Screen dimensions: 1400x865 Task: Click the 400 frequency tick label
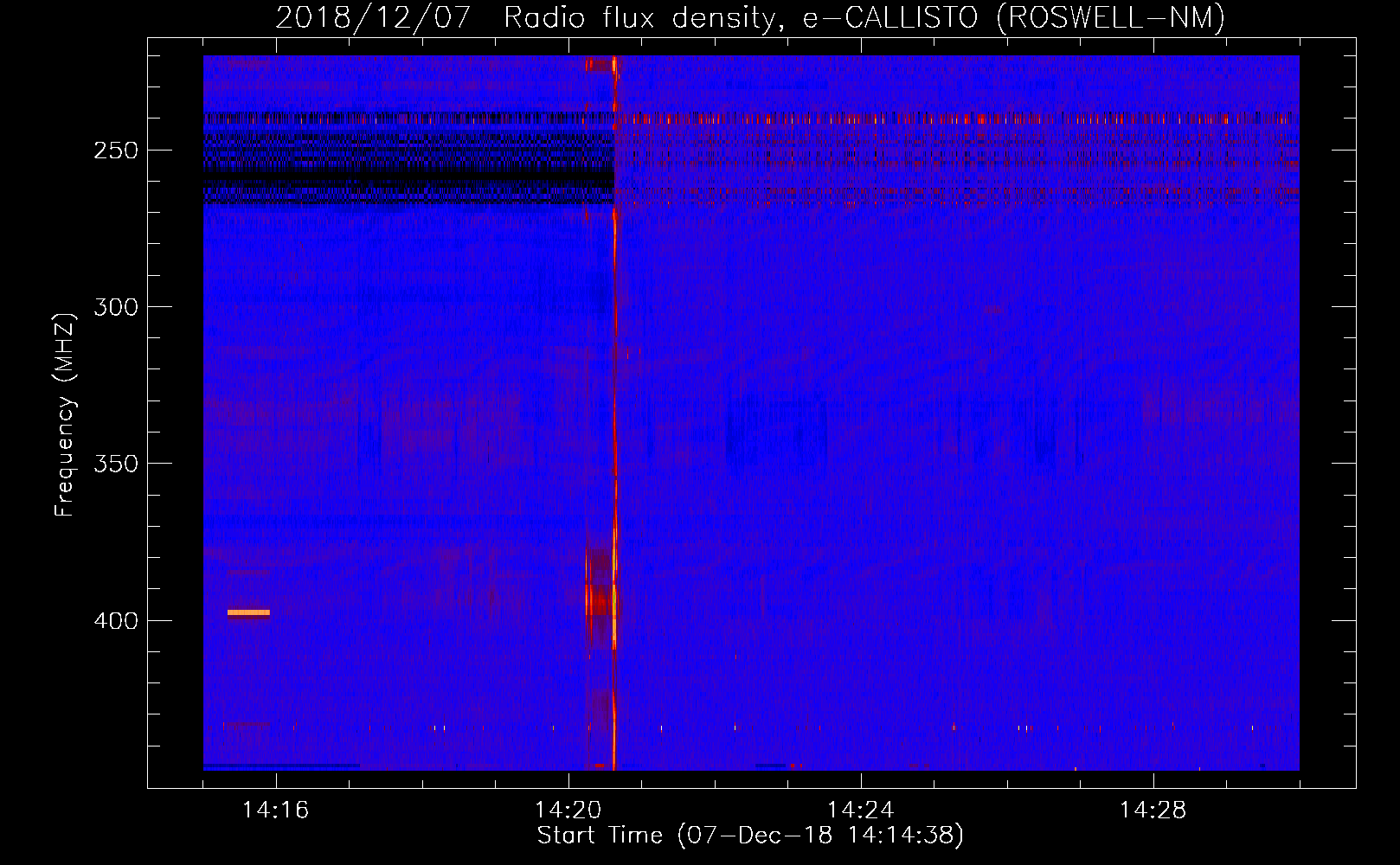[x=116, y=621]
